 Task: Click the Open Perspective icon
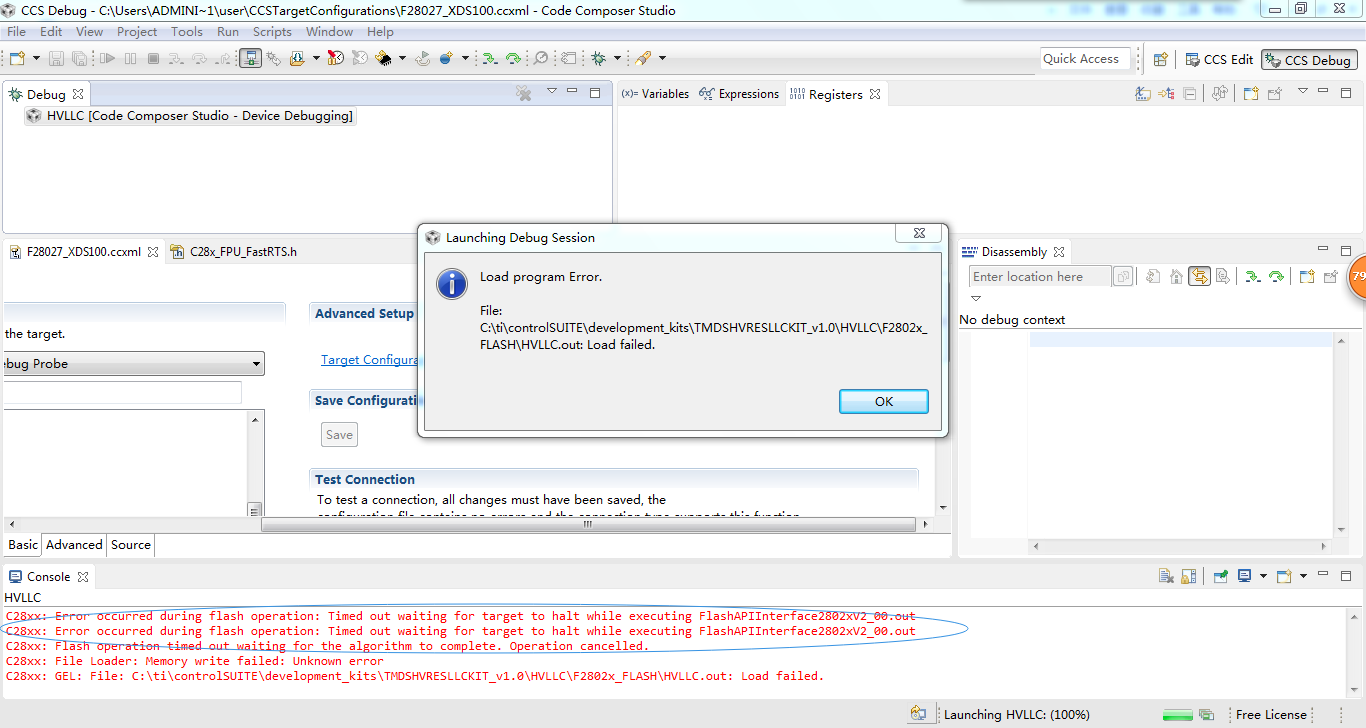point(1160,60)
